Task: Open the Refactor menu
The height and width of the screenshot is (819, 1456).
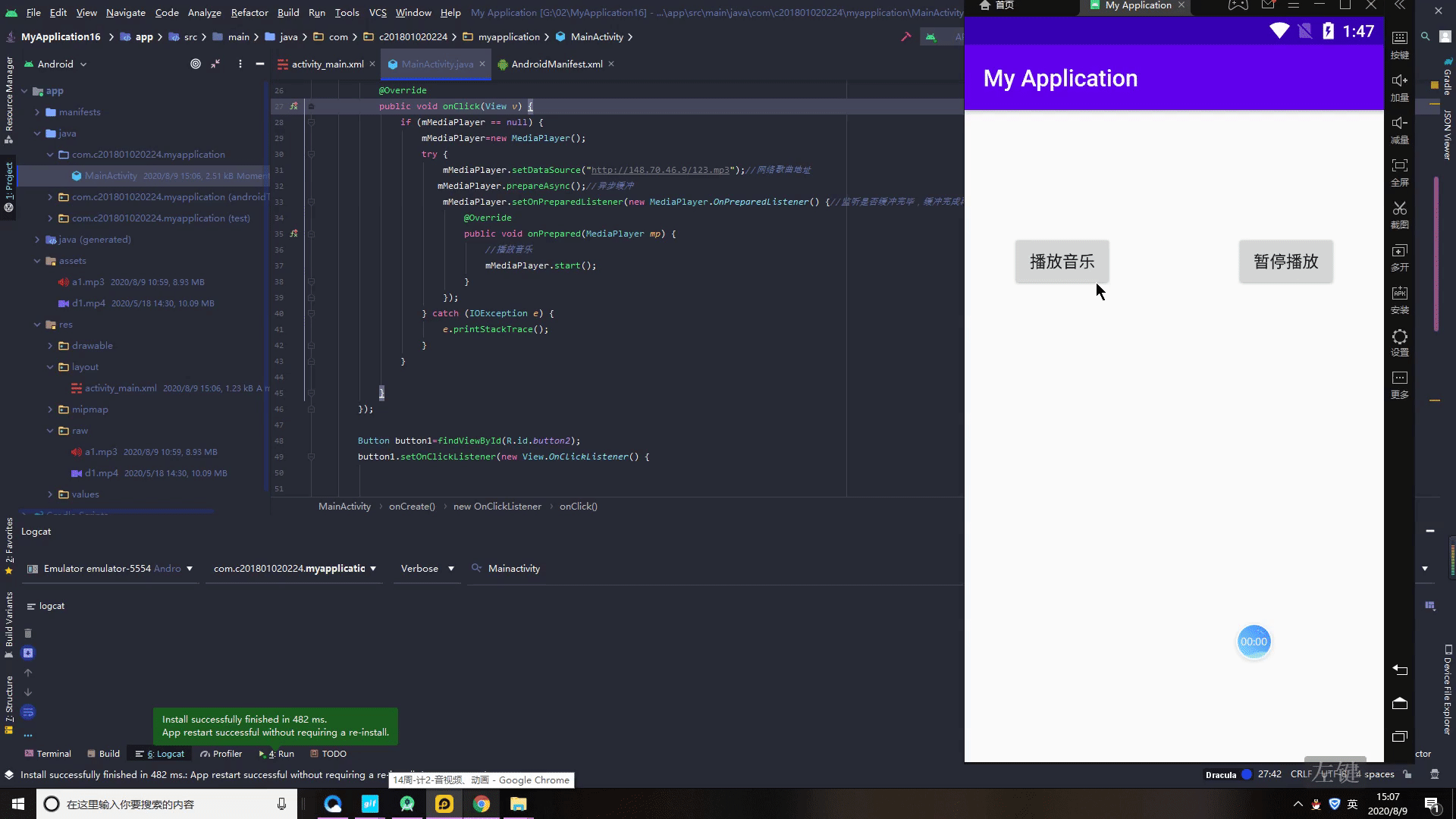Action: click(x=249, y=13)
